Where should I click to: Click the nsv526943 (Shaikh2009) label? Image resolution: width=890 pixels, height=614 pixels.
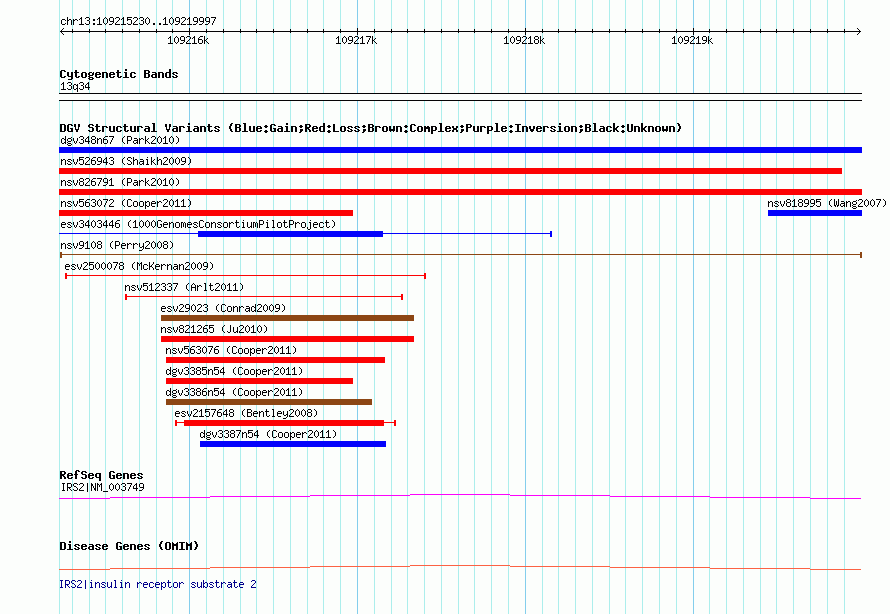point(126,161)
